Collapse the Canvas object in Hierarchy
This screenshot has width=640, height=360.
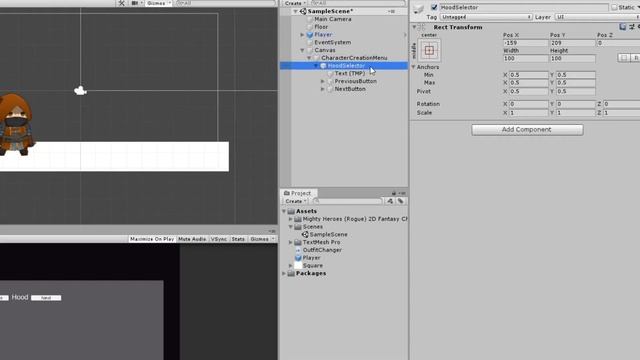tap(302, 50)
